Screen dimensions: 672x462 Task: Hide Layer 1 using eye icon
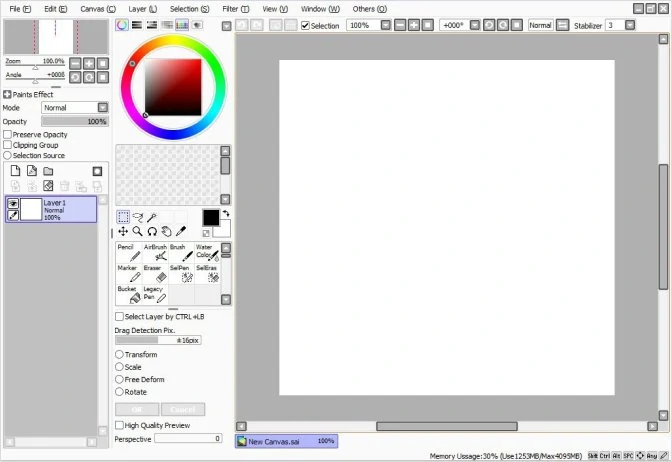coord(13,204)
